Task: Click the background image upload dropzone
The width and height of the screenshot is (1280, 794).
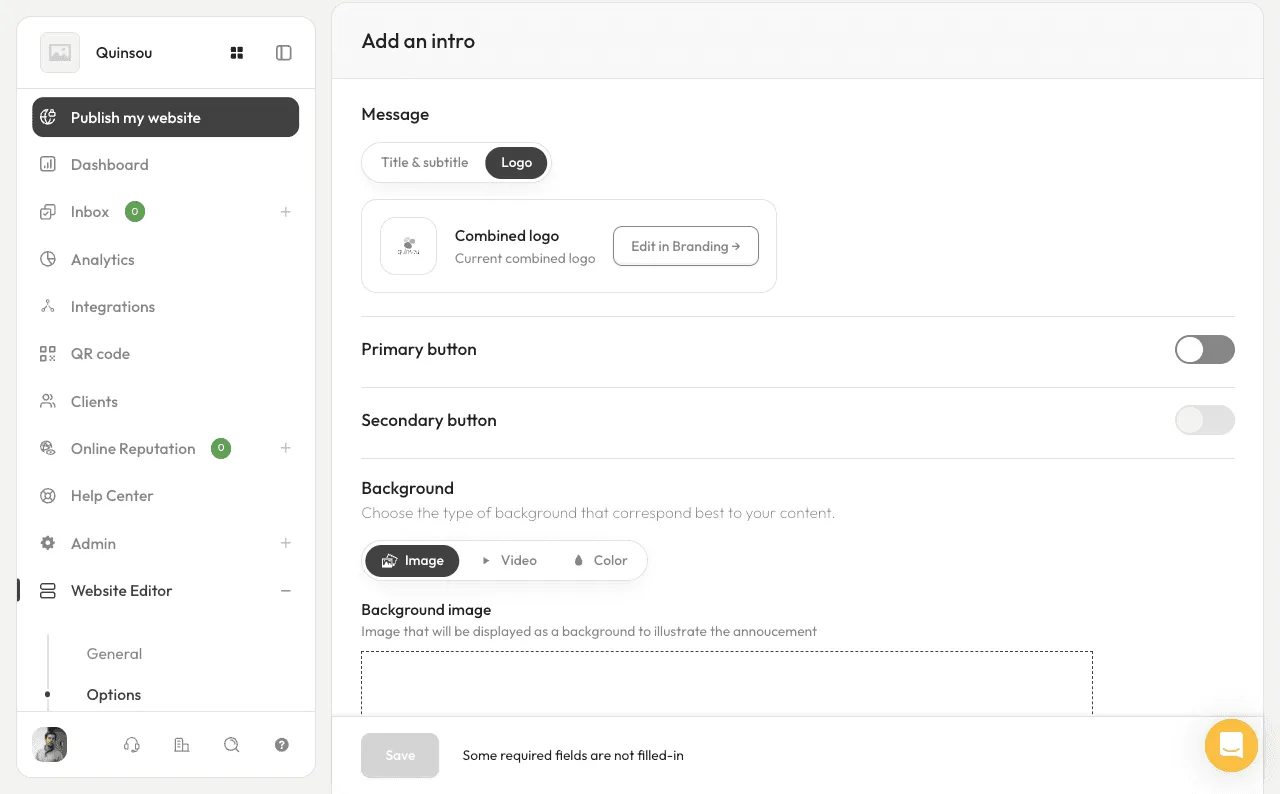Action: pyautogui.click(x=727, y=684)
